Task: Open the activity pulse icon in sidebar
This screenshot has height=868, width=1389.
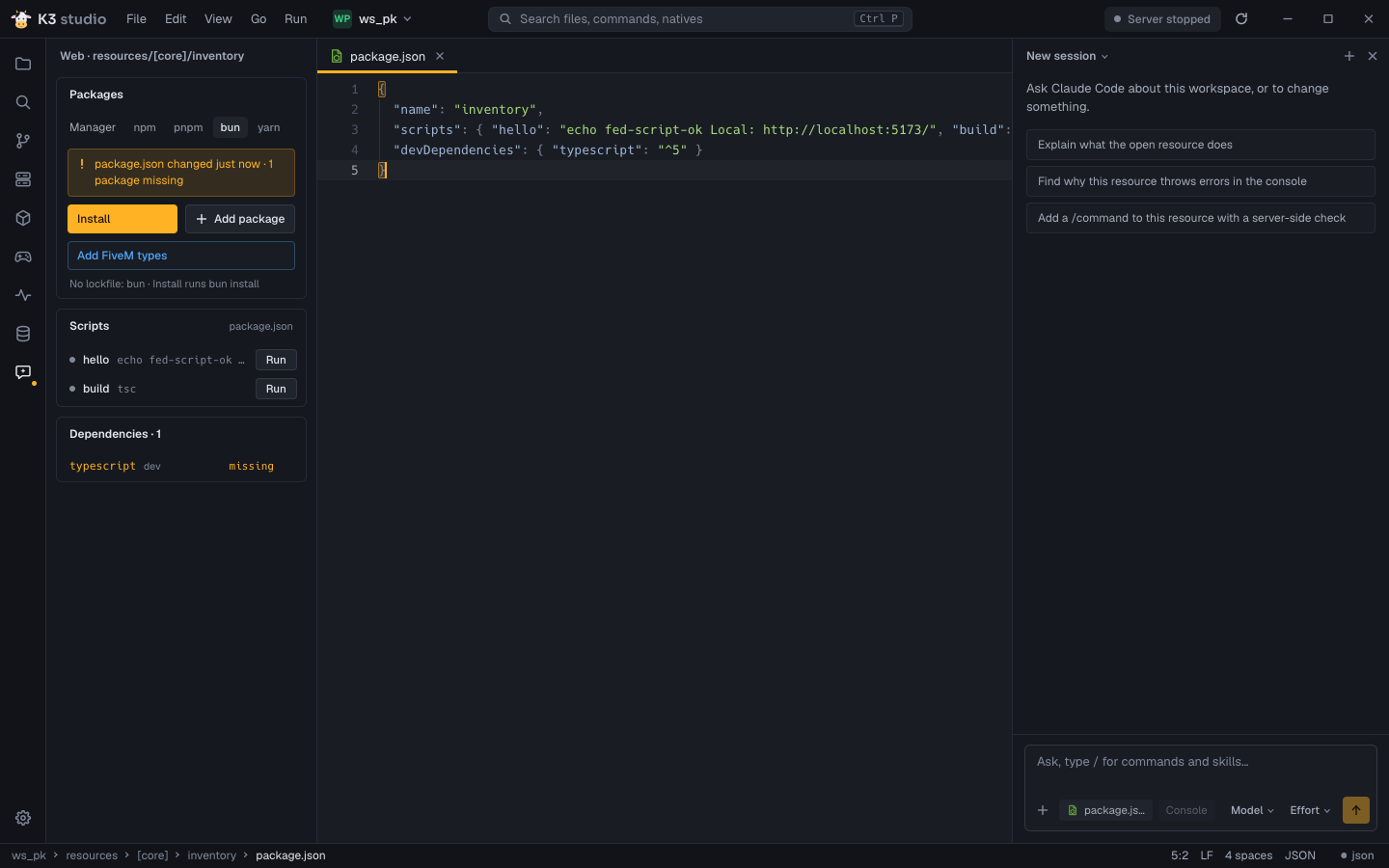Action: click(x=23, y=295)
